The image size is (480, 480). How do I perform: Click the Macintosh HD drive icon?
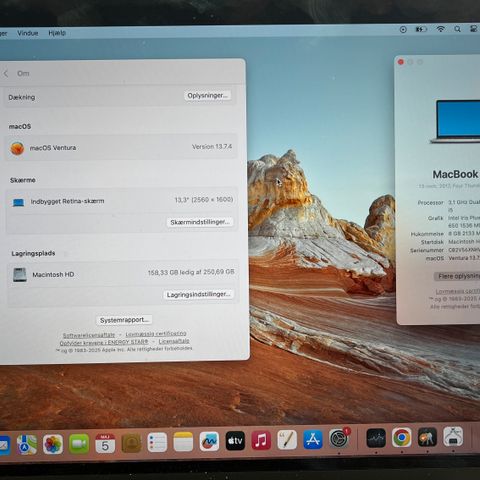(x=20, y=275)
